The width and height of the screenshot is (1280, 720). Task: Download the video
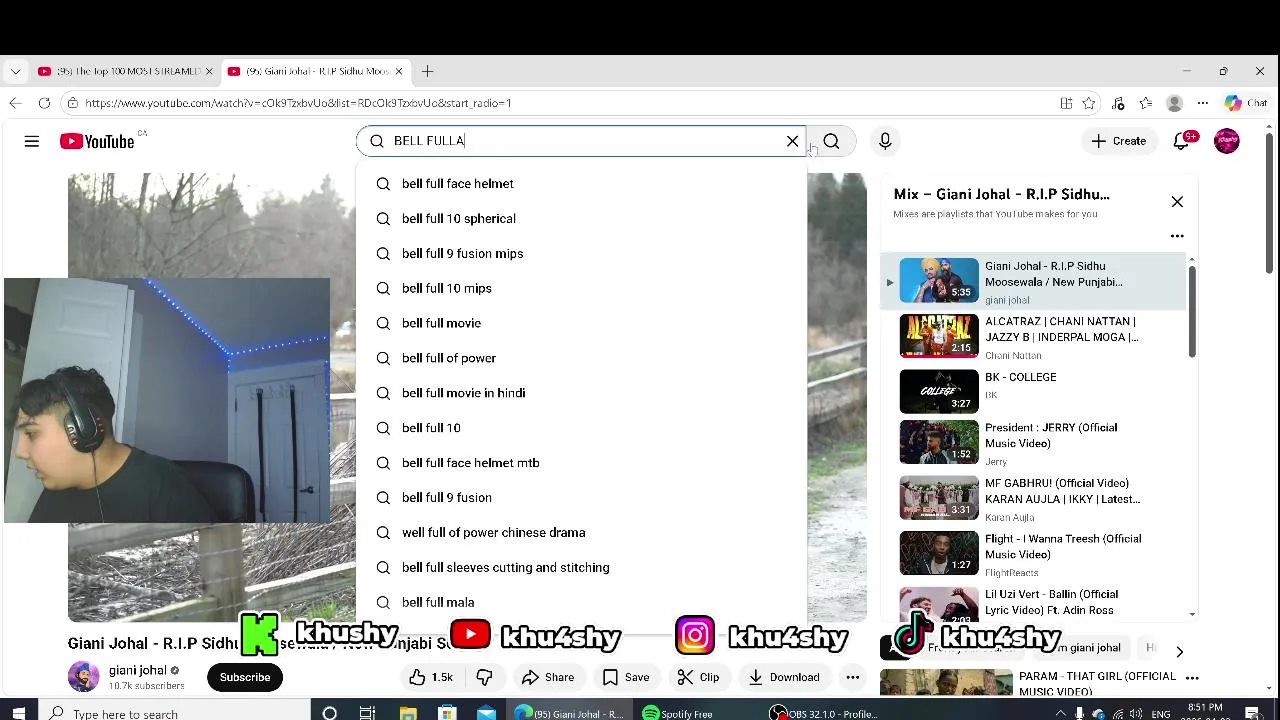tap(783, 677)
